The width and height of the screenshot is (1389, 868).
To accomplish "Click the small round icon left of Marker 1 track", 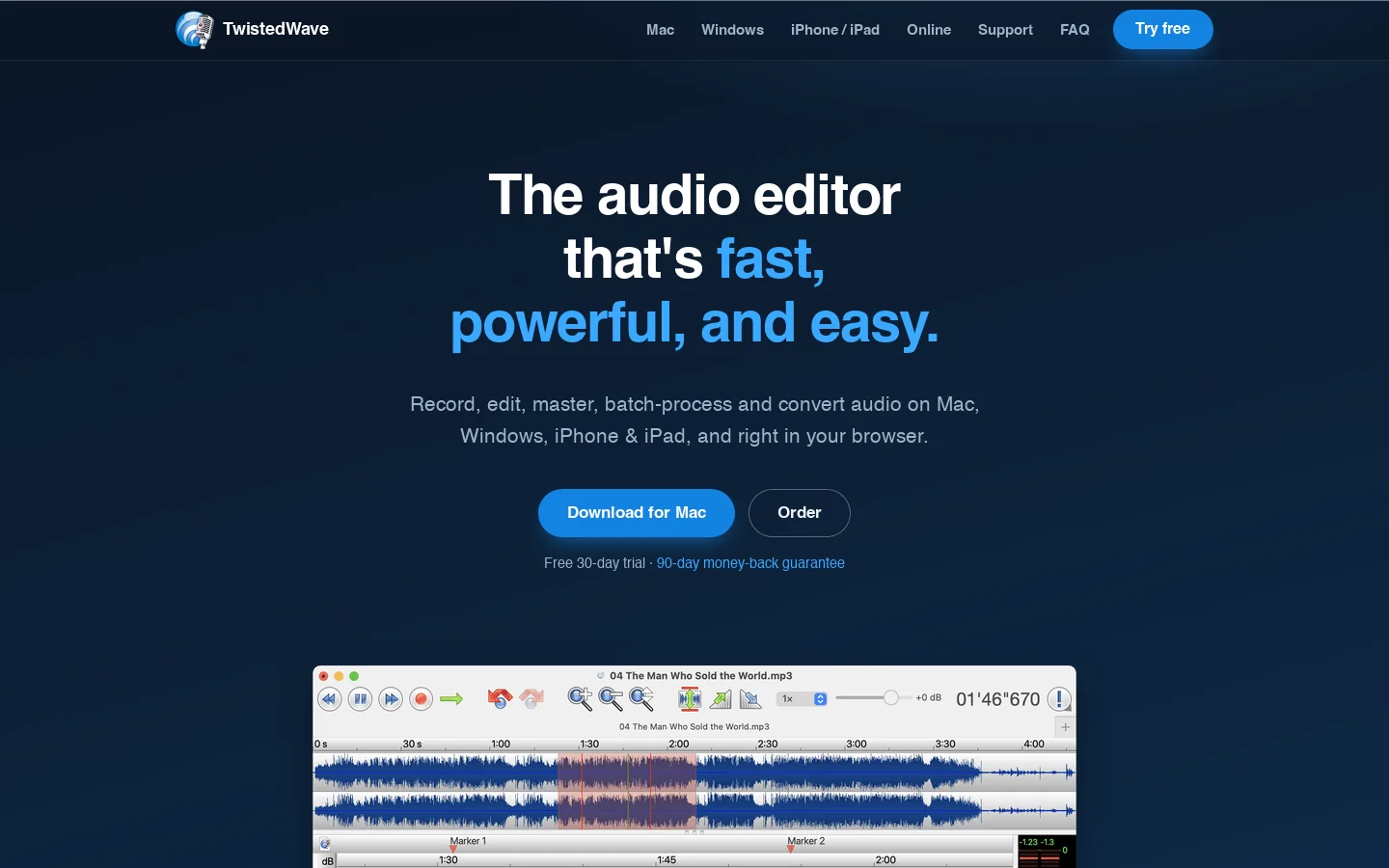I will (x=325, y=844).
